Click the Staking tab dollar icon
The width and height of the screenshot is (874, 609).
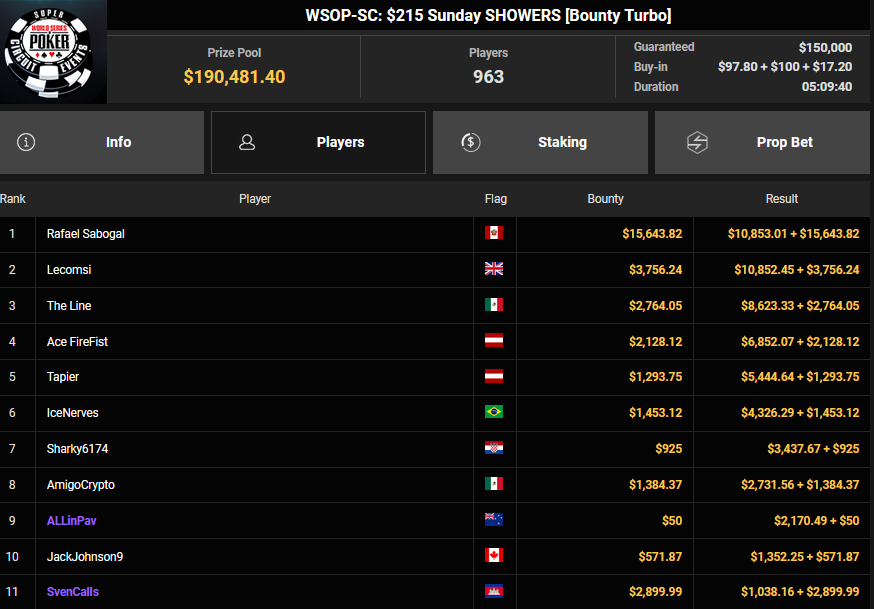tap(471, 142)
